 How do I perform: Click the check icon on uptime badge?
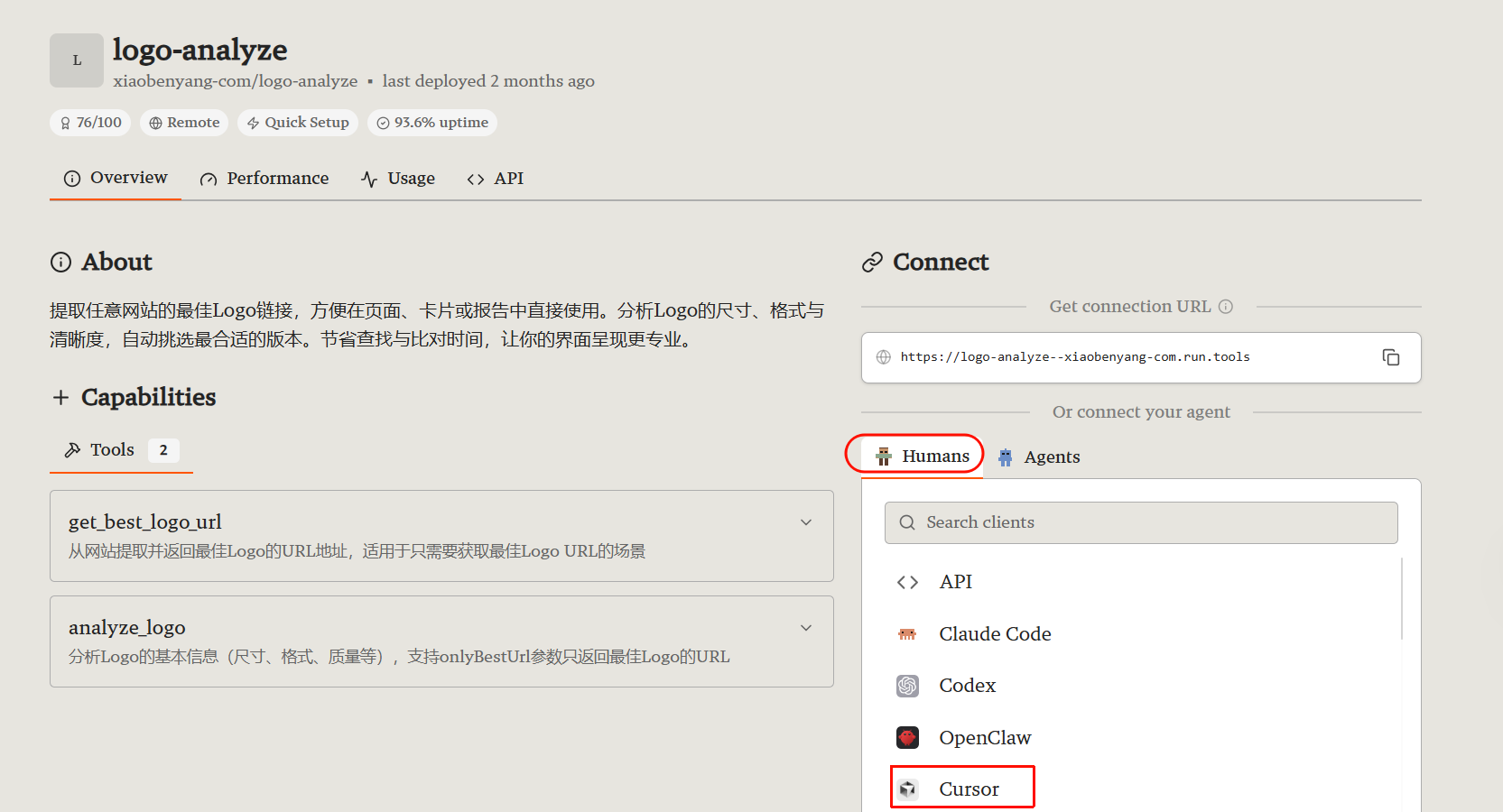click(383, 124)
